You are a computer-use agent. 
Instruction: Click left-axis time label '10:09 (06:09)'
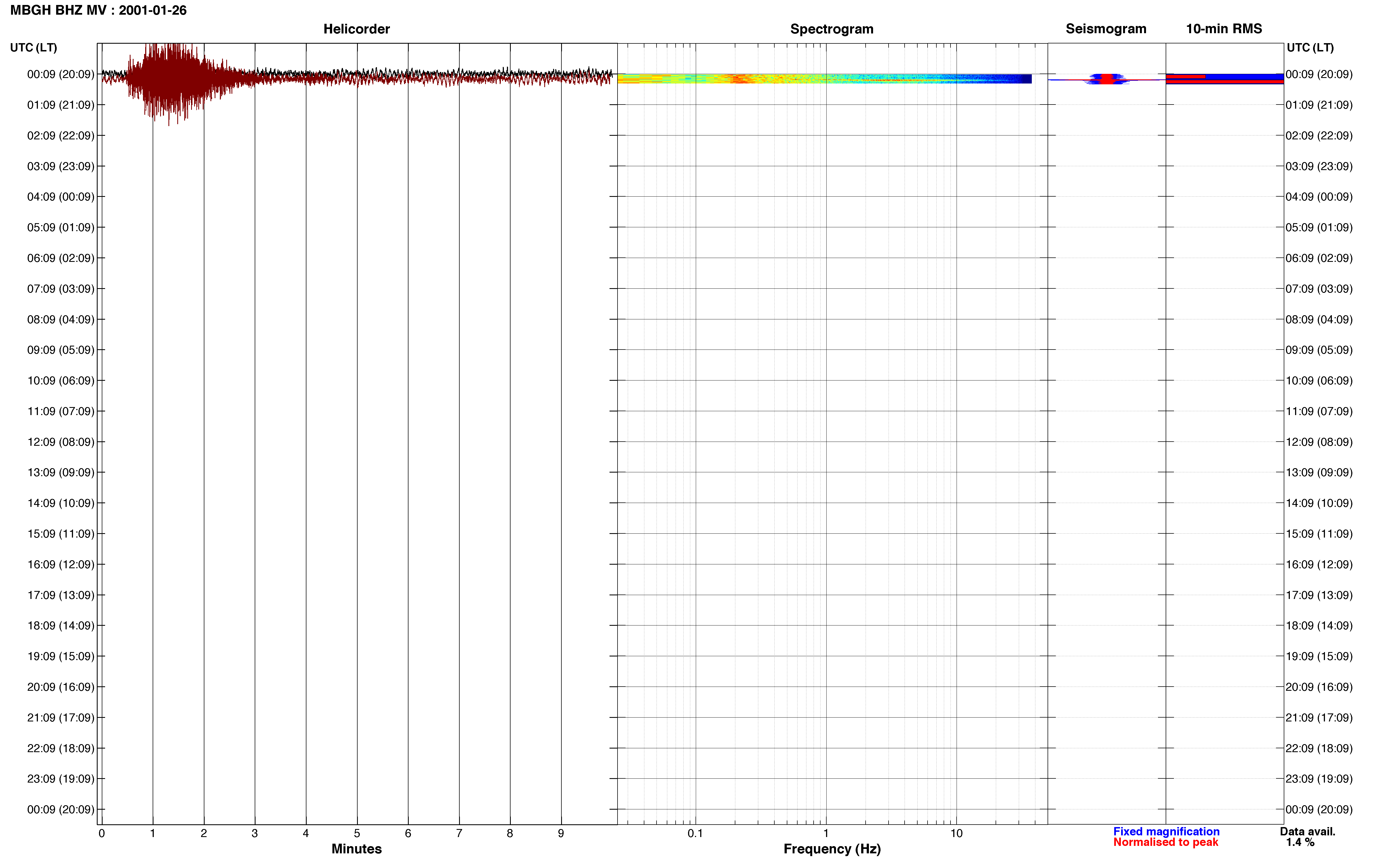pyautogui.click(x=61, y=380)
